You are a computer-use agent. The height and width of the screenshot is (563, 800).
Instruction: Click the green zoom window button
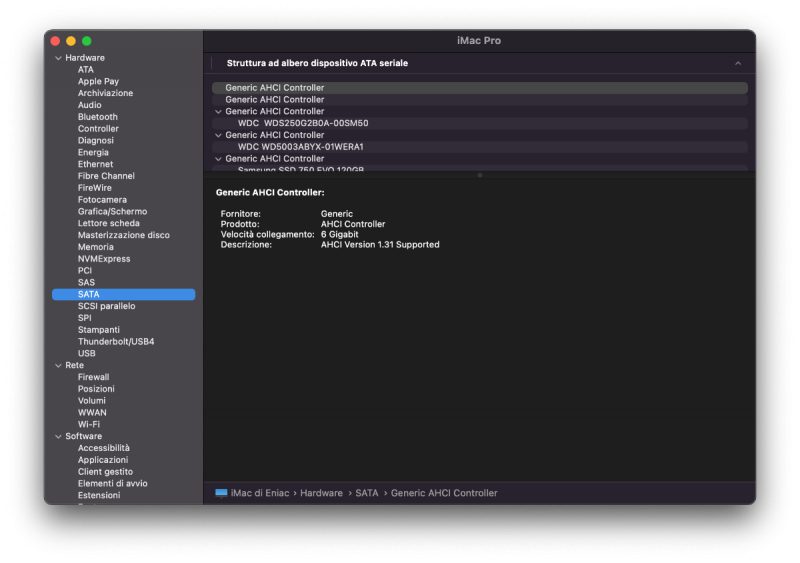point(87,41)
